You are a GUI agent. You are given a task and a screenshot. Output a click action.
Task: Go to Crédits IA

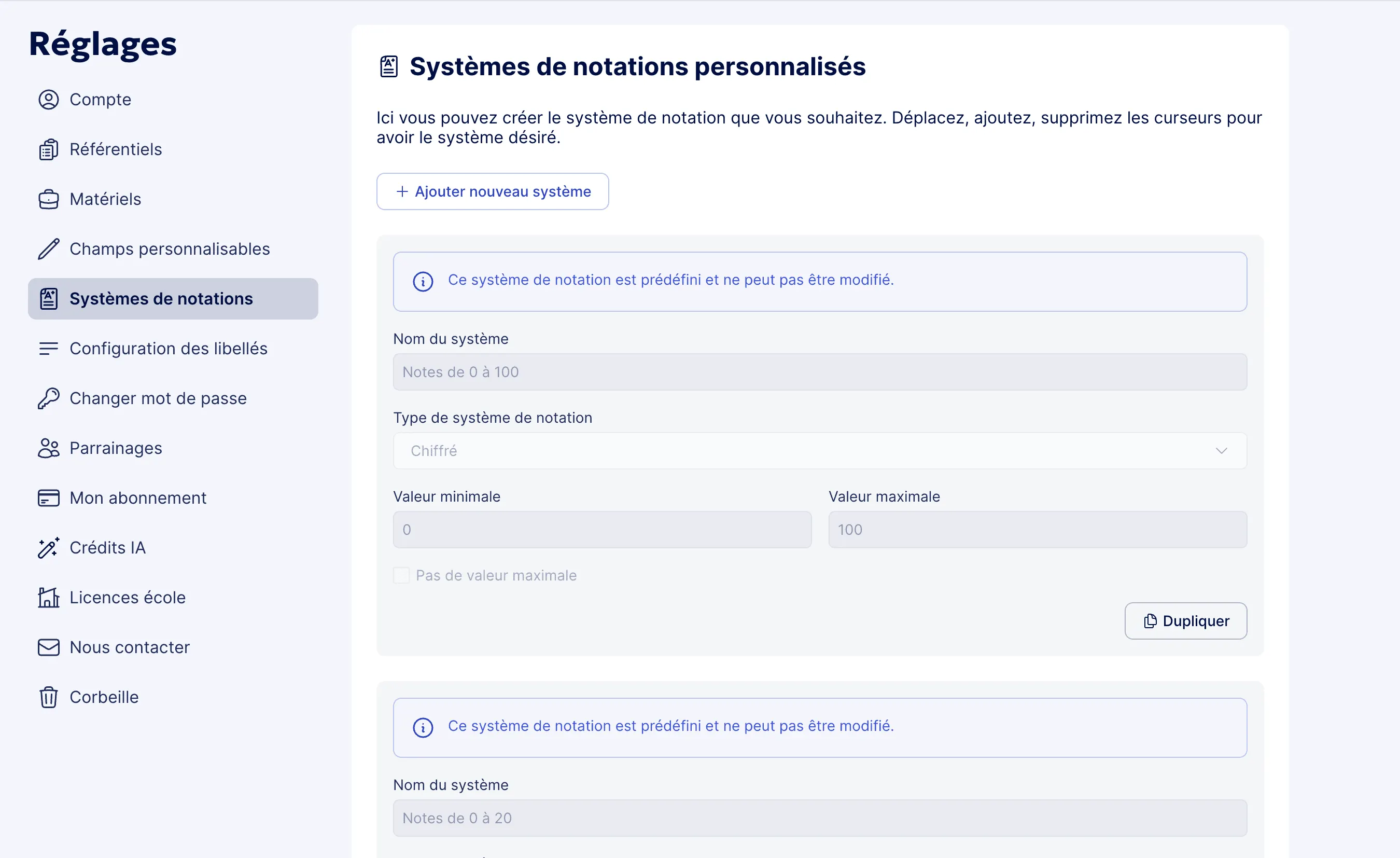pyautogui.click(x=173, y=548)
